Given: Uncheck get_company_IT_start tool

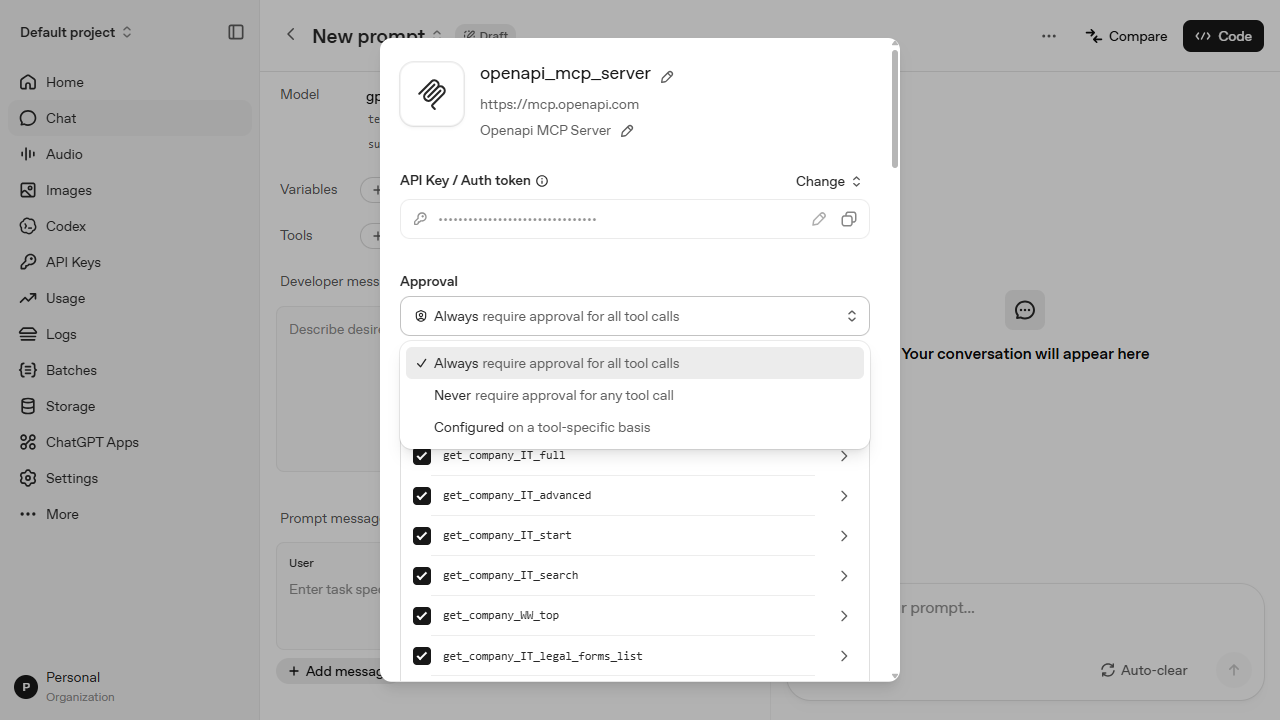Looking at the screenshot, I should tap(422, 536).
